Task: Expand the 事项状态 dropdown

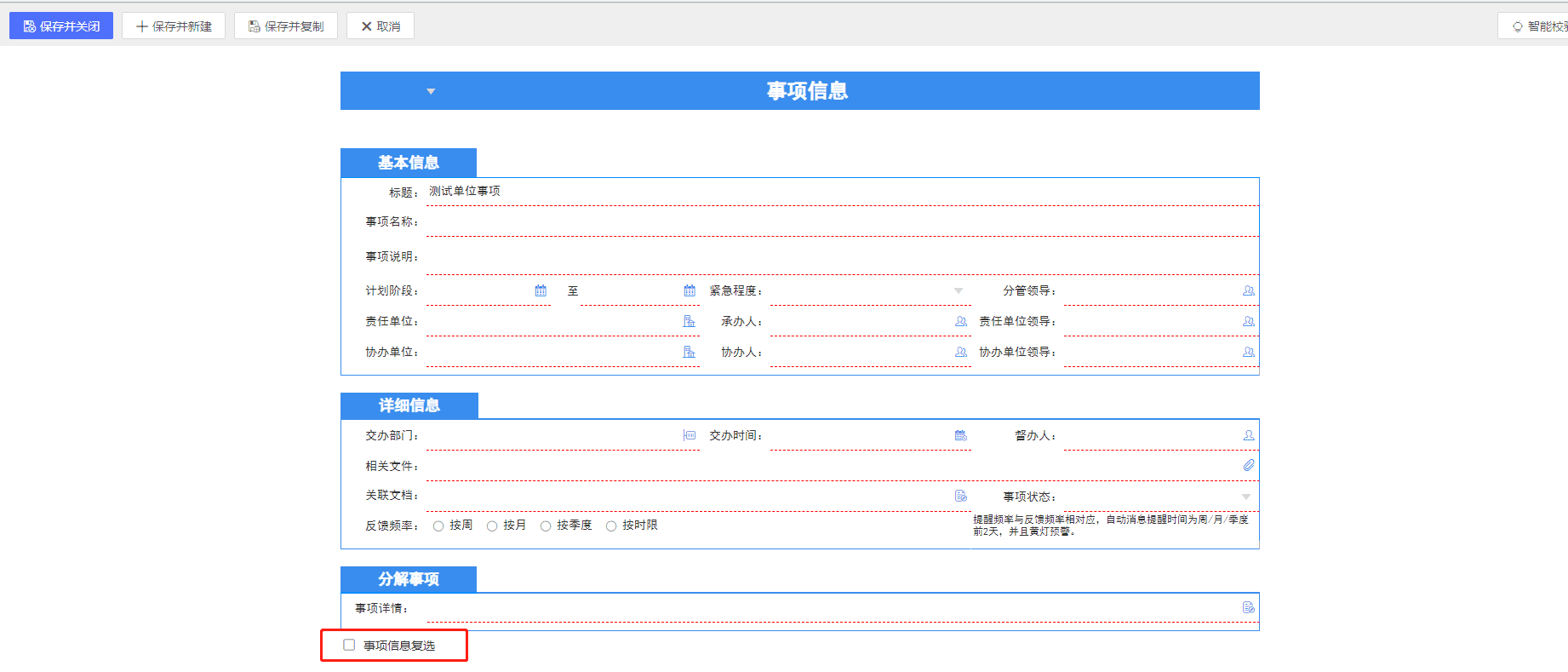Action: click(x=1246, y=497)
